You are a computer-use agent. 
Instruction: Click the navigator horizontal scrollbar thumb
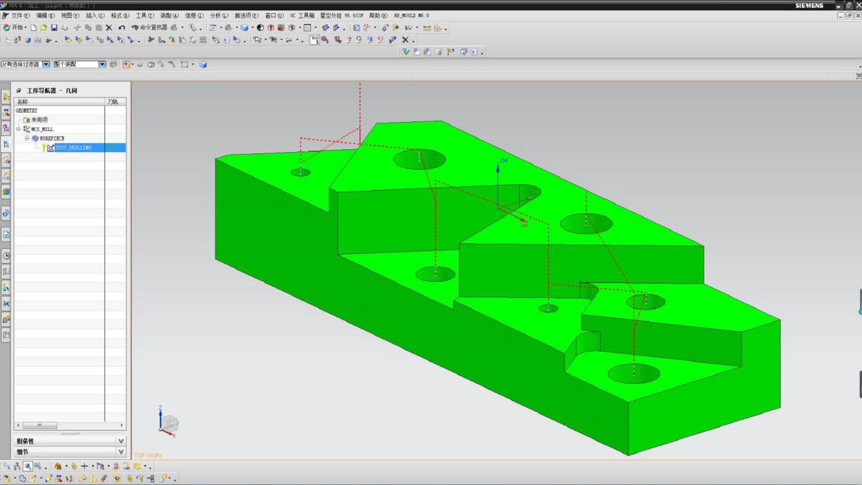[x=40, y=425]
